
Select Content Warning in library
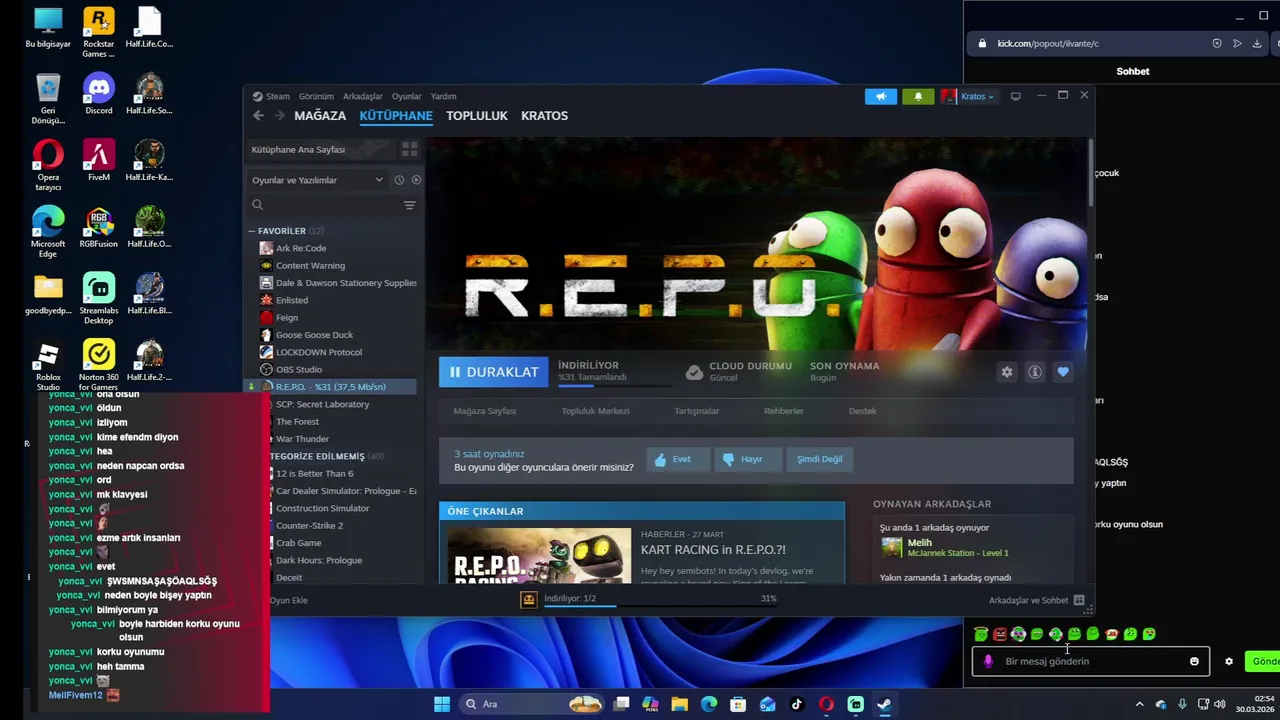coord(310,266)
